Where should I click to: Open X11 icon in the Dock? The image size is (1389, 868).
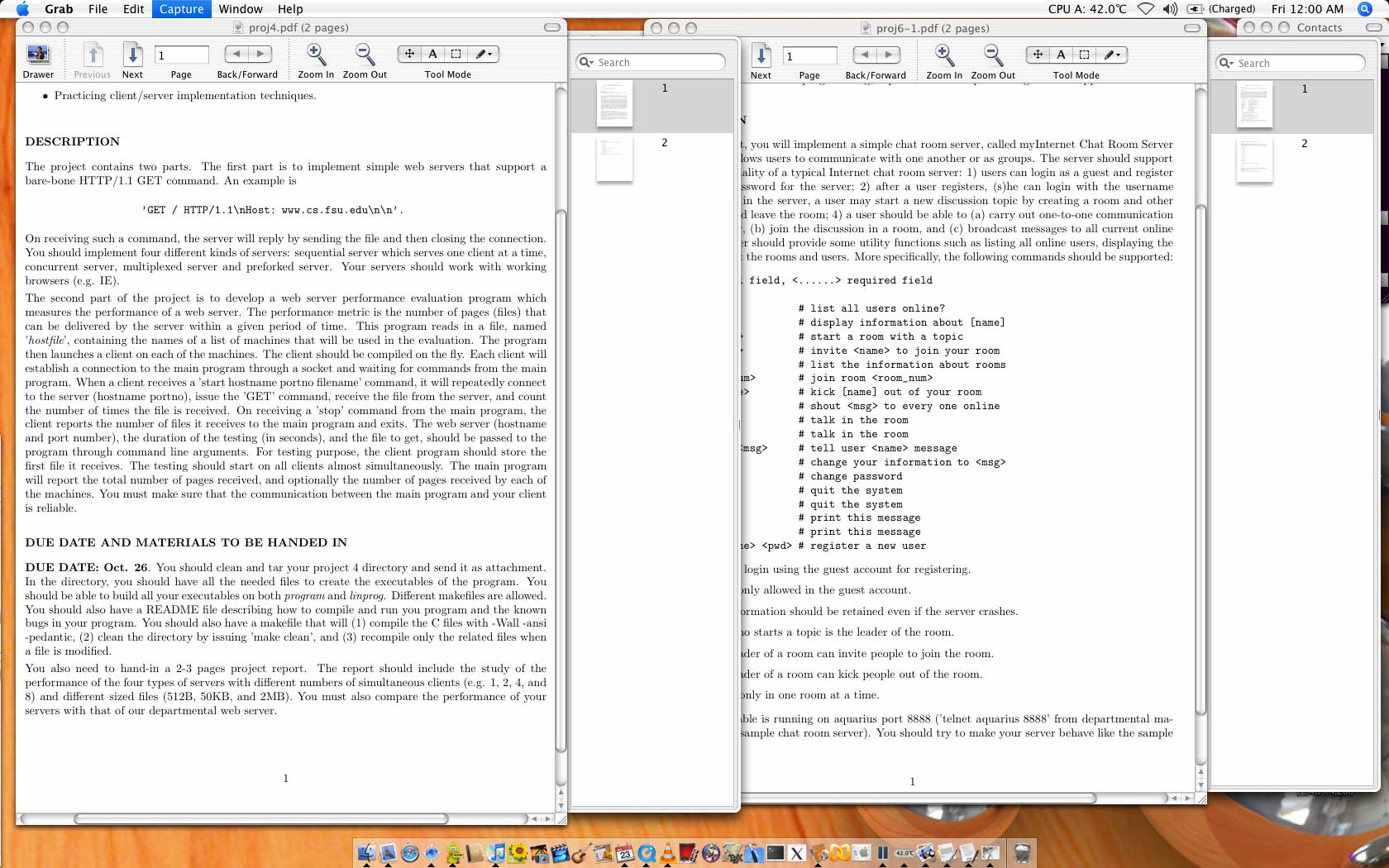(x=796, y=853)
